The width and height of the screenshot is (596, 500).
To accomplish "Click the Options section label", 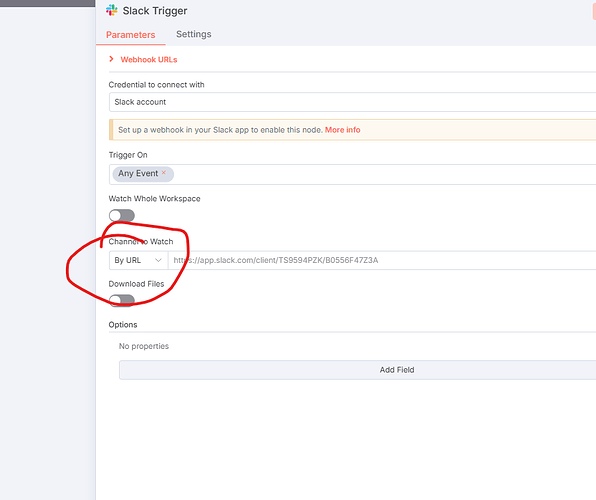I will tap(123, 325).
